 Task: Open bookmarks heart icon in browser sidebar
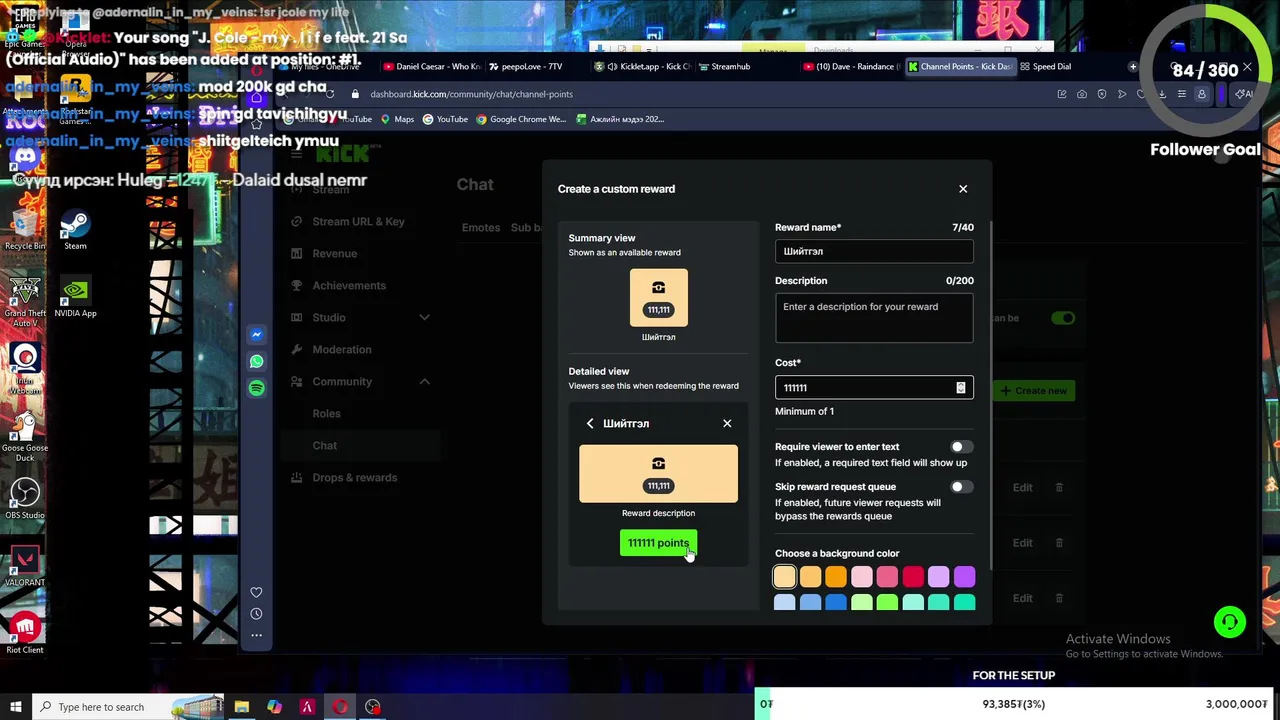pyautogui.click(x=257, y=592)
